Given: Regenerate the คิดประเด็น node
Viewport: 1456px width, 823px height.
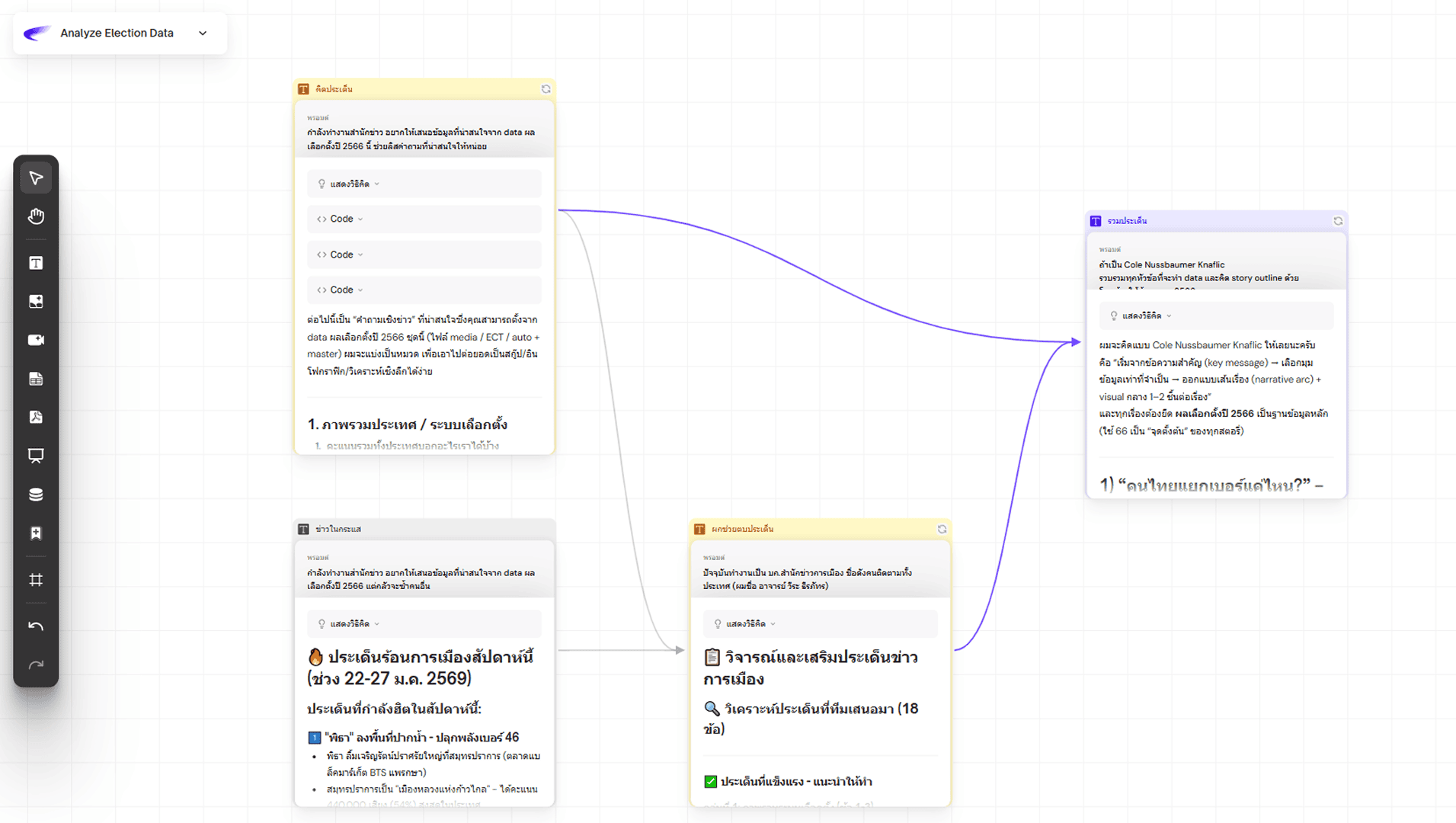Looking at the screenshot, I should [x=546, y=89].
